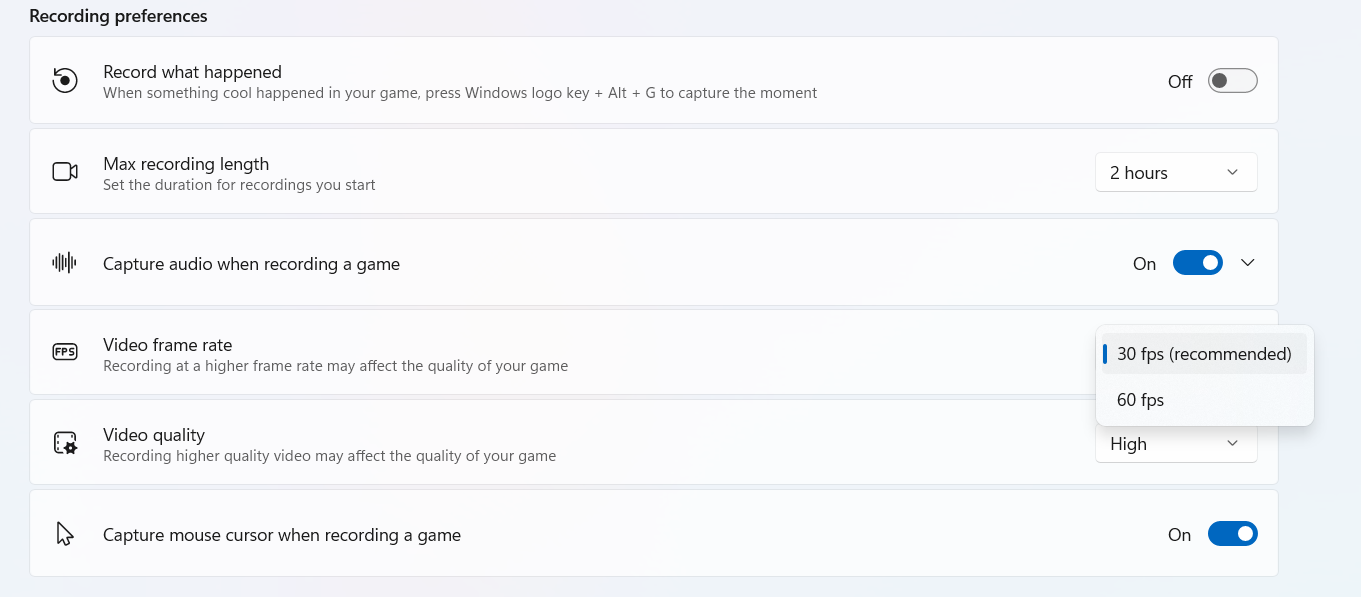Select 60 fps from the frame rate list
The width and height of the screenshot is (1361, 597).
(1140, 399)
